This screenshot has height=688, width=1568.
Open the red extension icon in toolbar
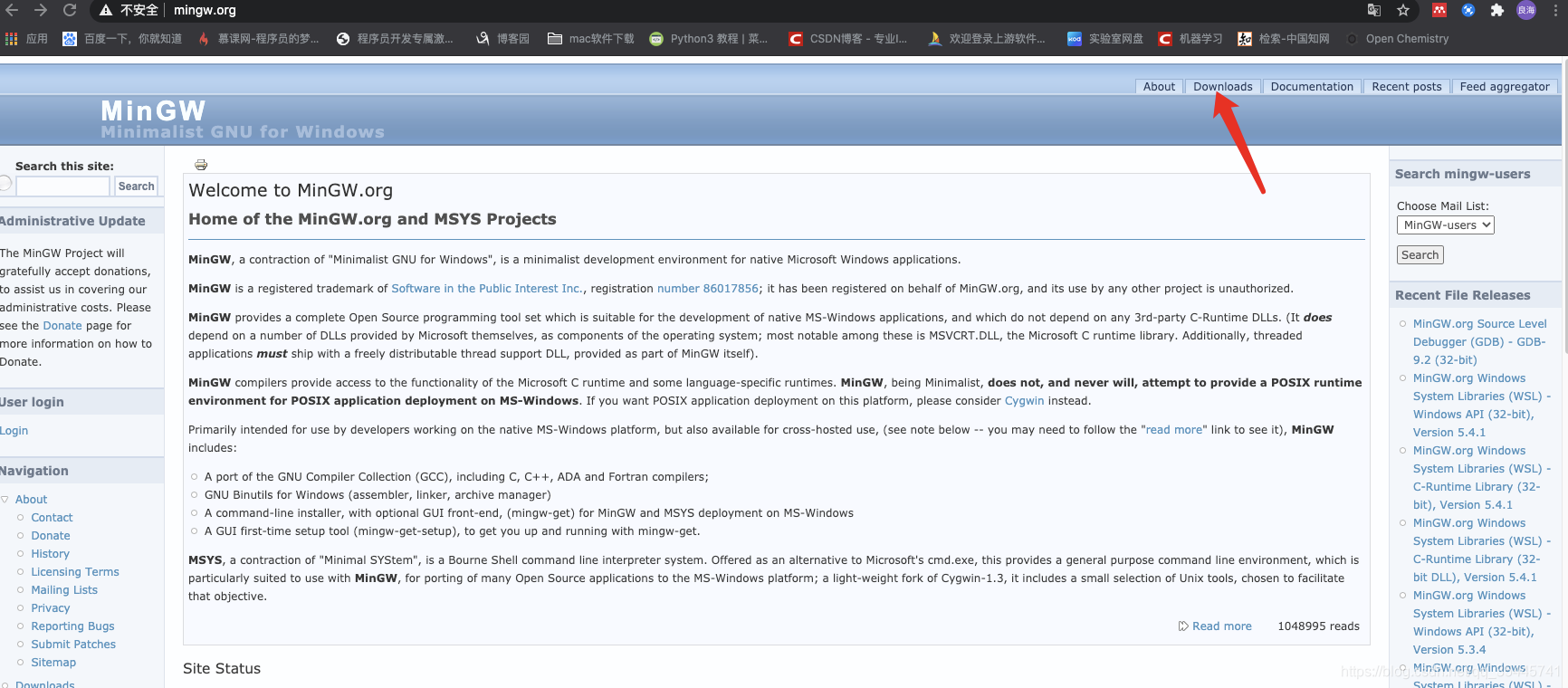(1439, 10)
